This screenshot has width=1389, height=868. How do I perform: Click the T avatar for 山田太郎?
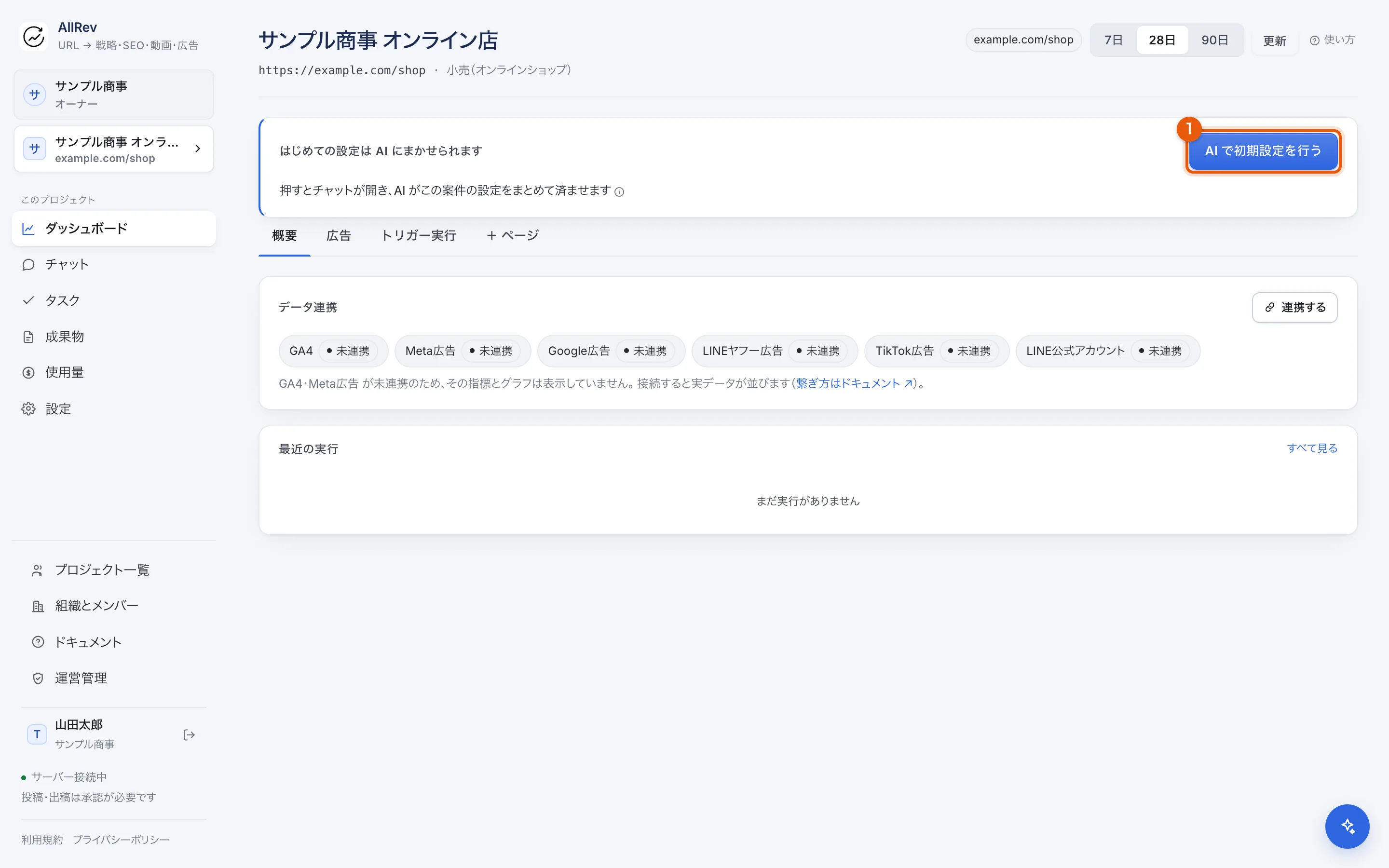37,734
